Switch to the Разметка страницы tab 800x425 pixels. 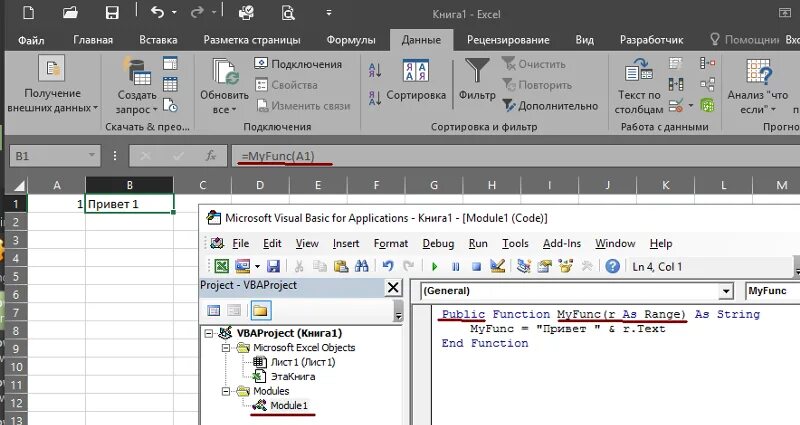tap(252, 40)
